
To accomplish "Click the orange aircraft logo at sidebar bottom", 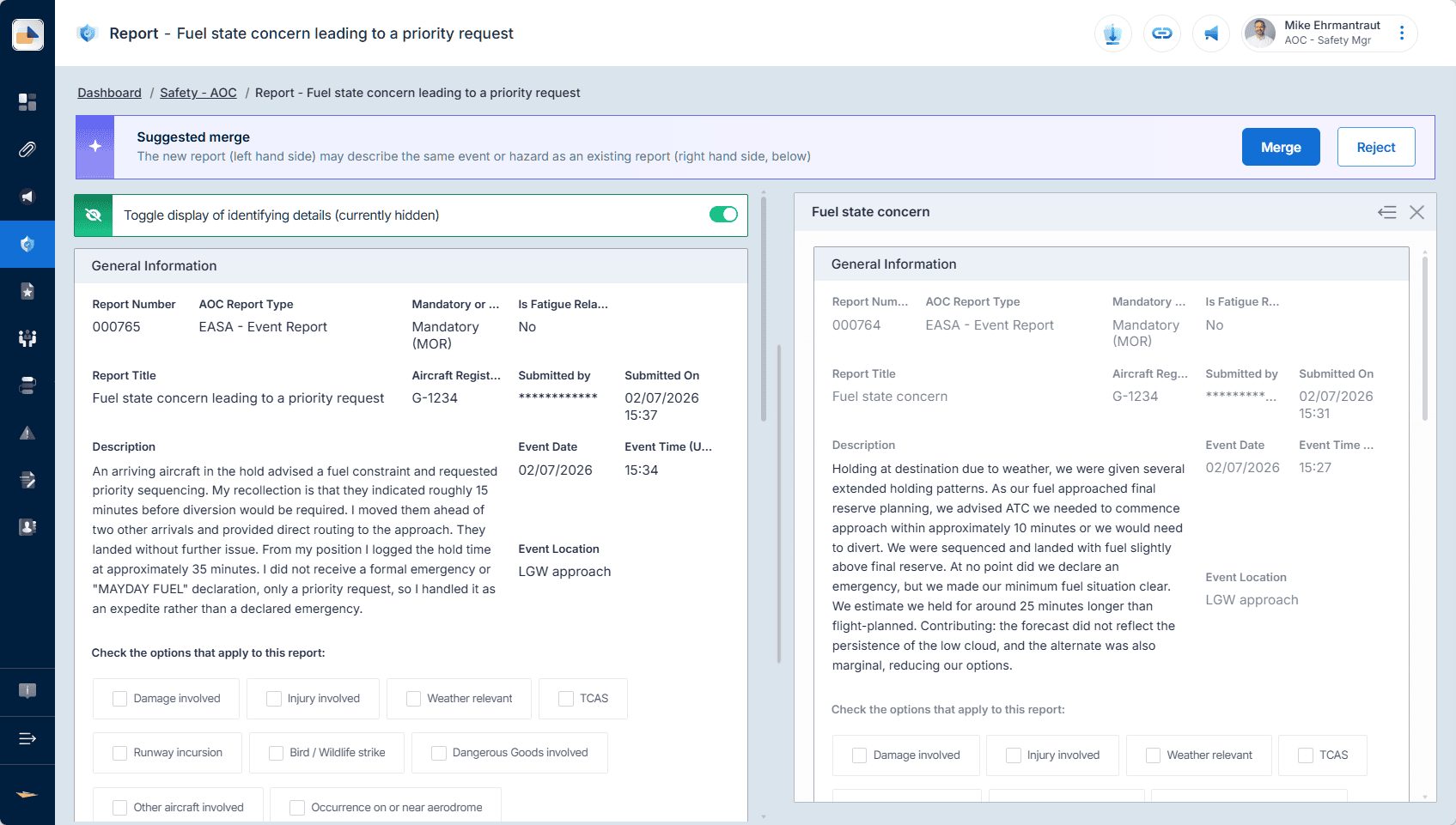I will click(x=27, y=794).
